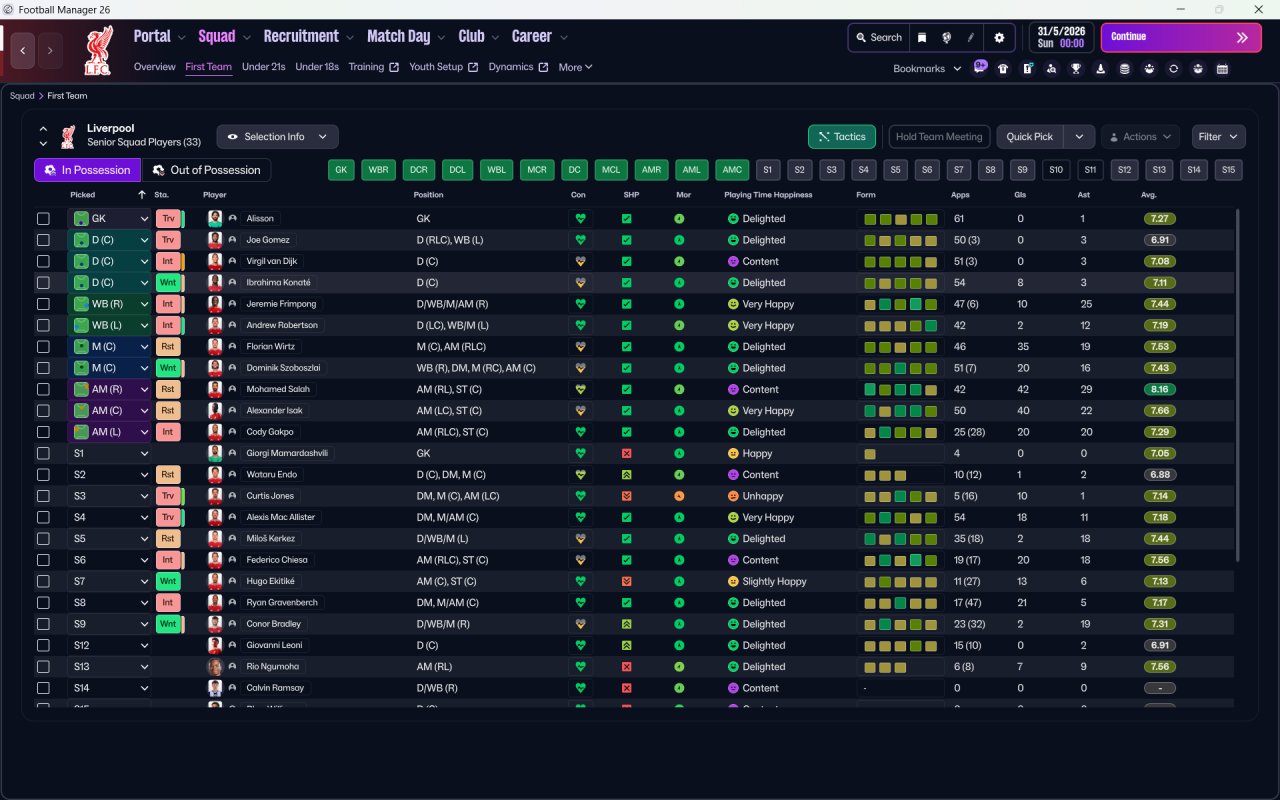The height and width of the screenshot is (800, 1280).
Task: Open the WB (R) position dropdown for Frimpong
Action: 110,304
